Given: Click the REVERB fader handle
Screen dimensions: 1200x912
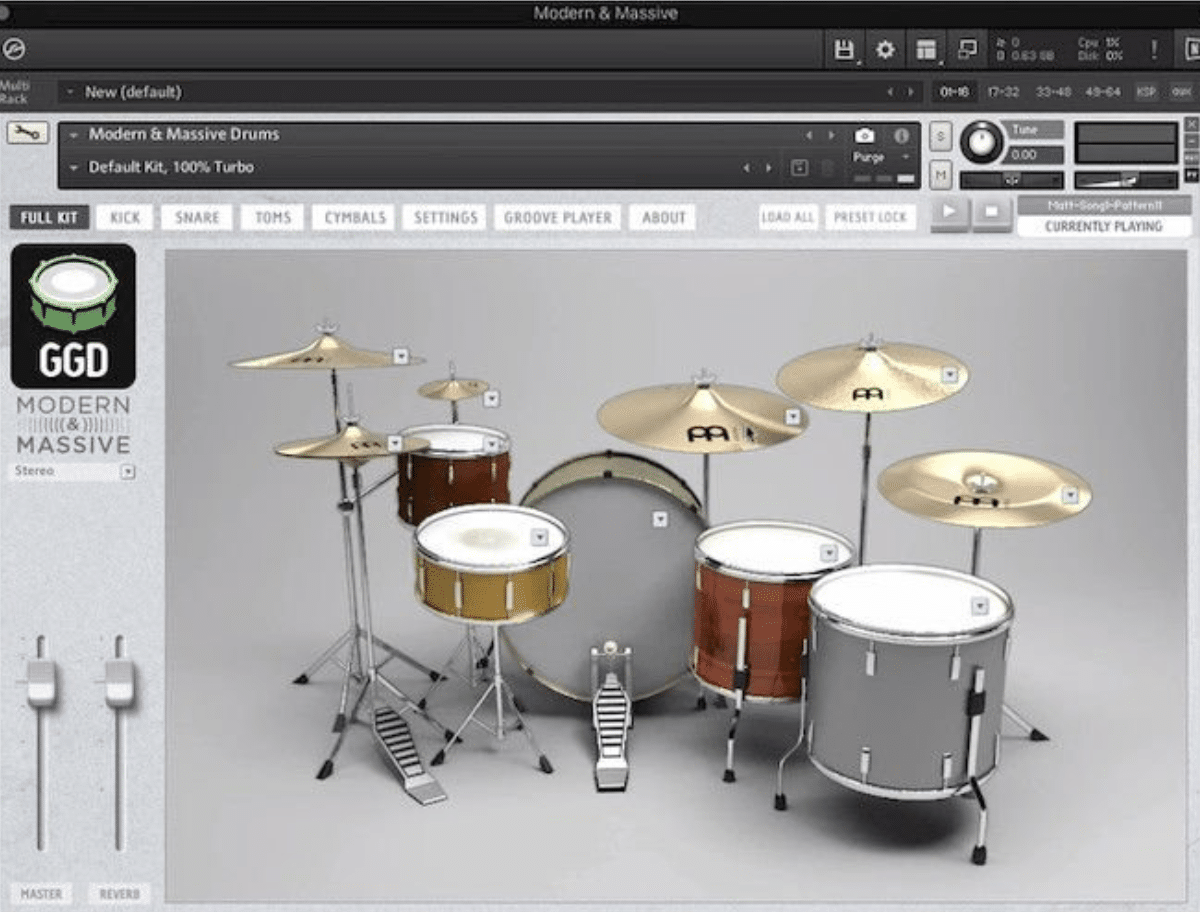Looking at the screenshot, I should 119,683.
